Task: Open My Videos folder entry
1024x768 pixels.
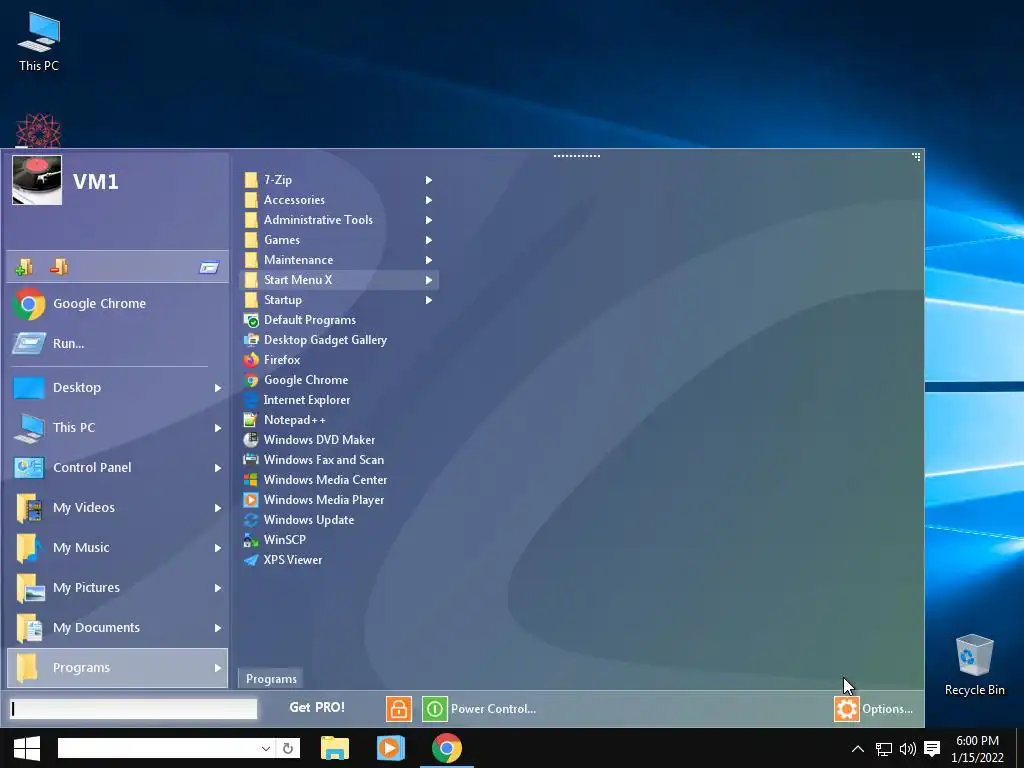Action: click(x=118, y=507)
